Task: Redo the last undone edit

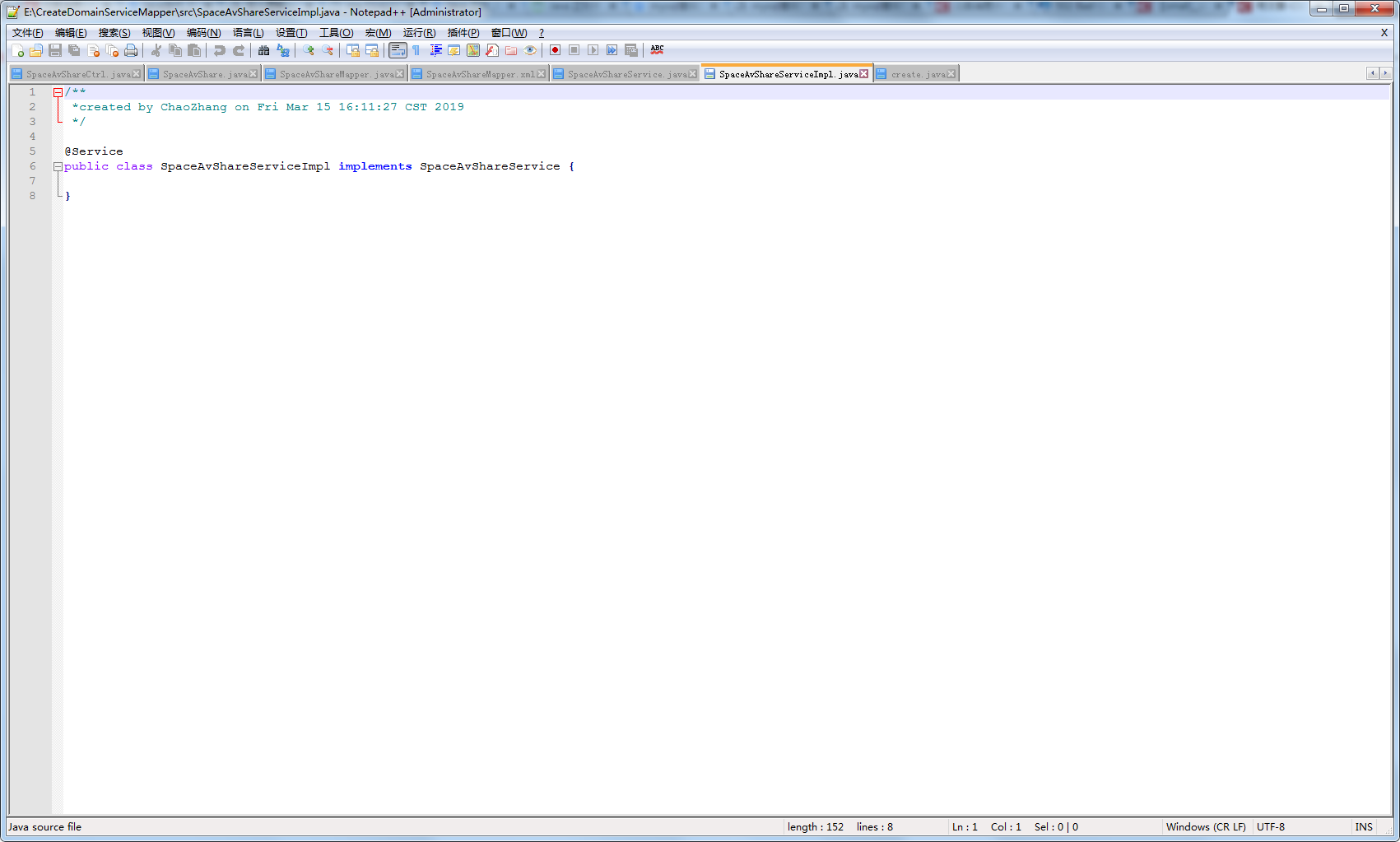Action: 239,50
